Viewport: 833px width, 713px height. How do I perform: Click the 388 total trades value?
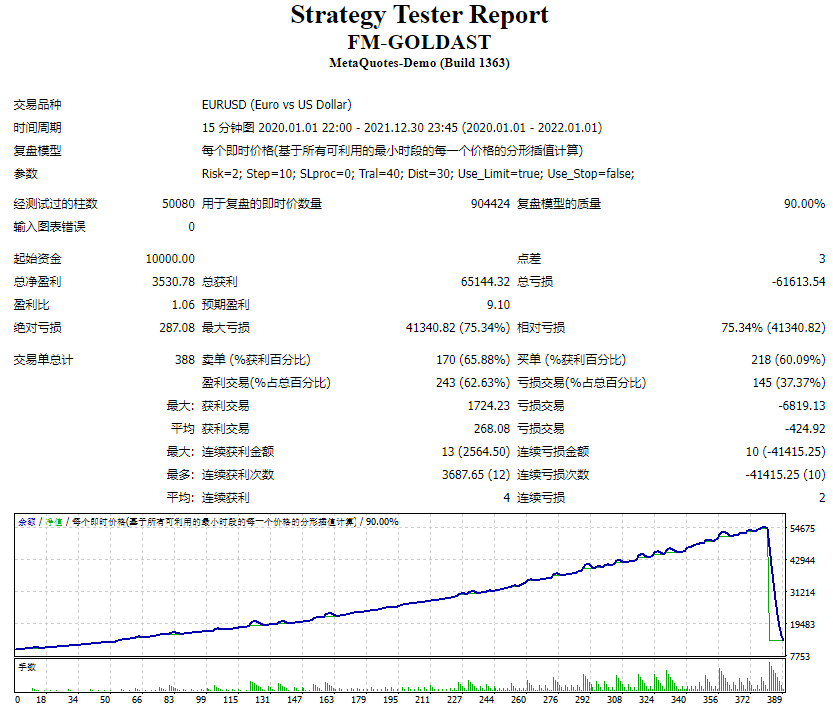click(x=185, y=360)
